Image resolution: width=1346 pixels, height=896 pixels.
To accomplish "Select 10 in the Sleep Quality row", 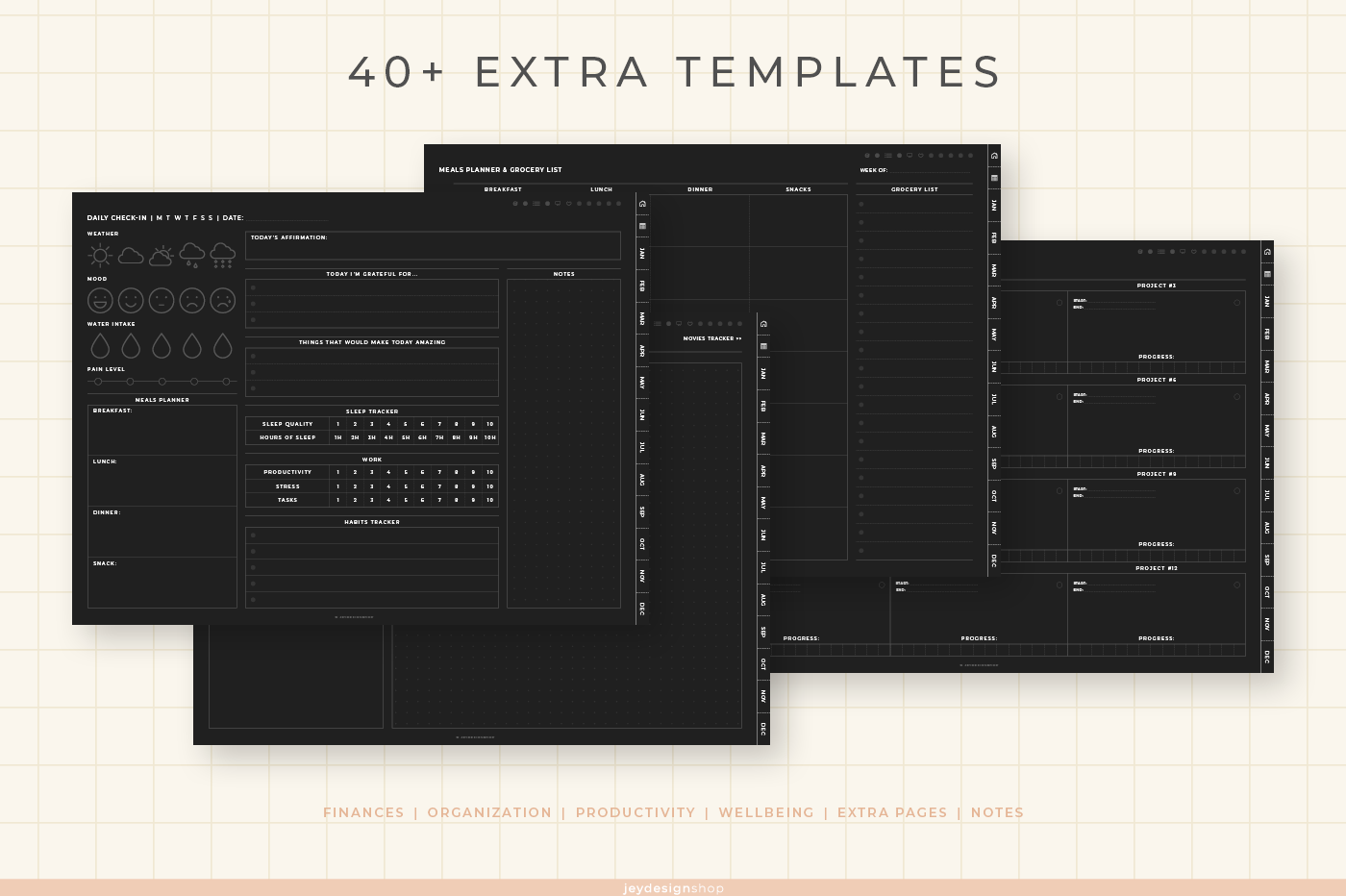I will (489, 424).
